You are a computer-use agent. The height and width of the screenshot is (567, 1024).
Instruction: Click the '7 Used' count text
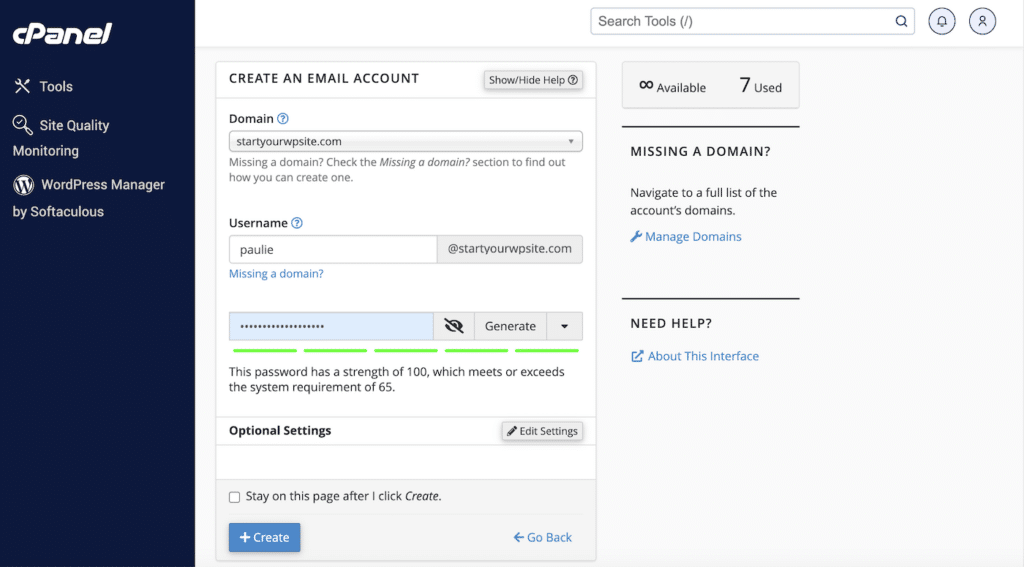[x=760, y=86]
